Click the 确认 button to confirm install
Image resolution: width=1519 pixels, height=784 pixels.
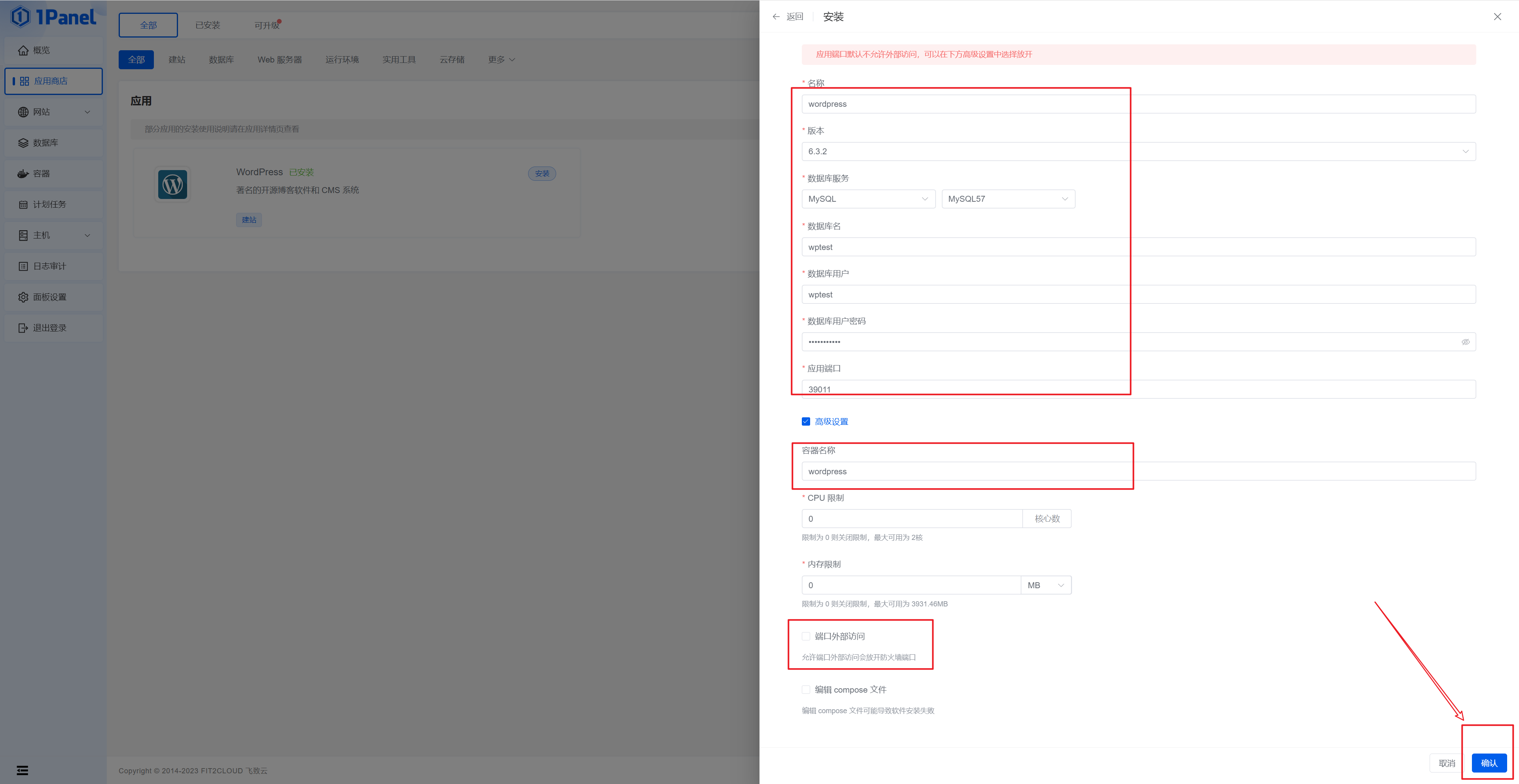pyautogui.click(x=1488, y=762)
